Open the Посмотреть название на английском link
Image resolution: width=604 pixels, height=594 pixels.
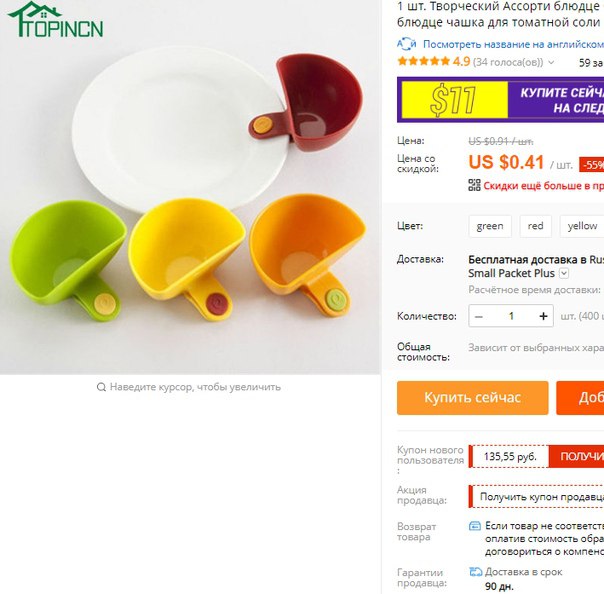click(513, 44)
